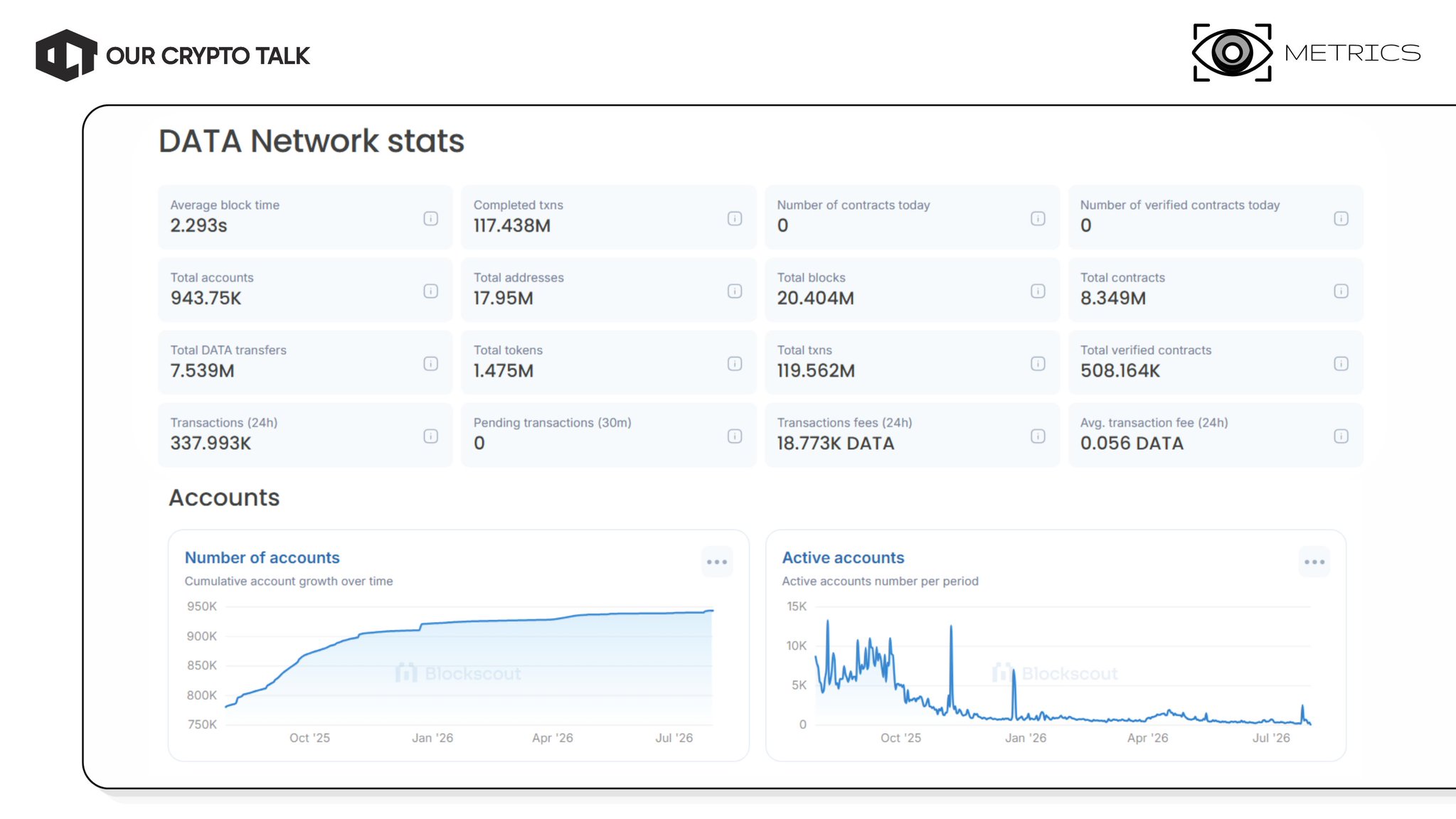Click the Total tokens stat card
The width and height of the screenshot is (1456, 819).
608,362
